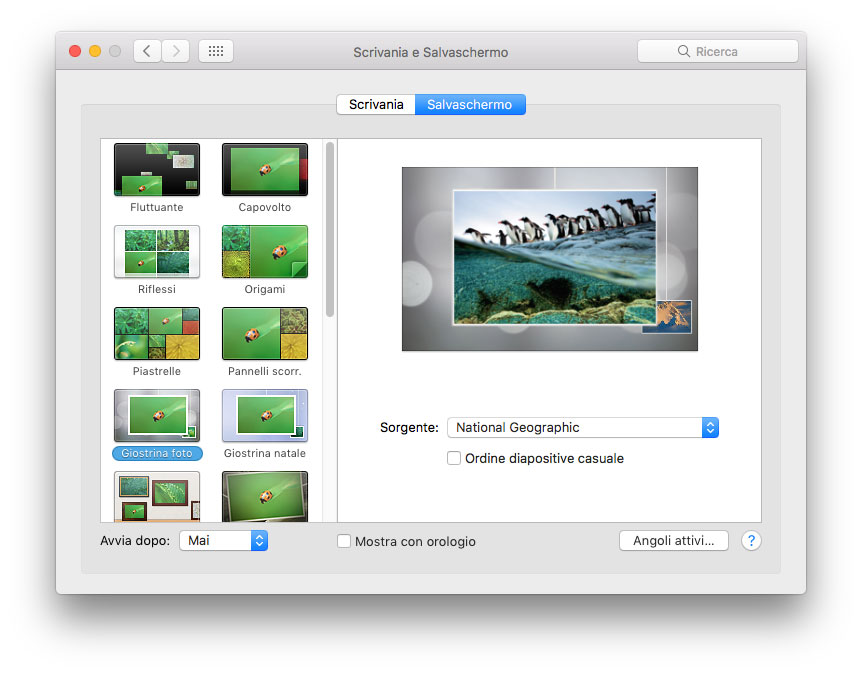
Task: Click the magnifying glass search icon
Action: click(683, 51)
